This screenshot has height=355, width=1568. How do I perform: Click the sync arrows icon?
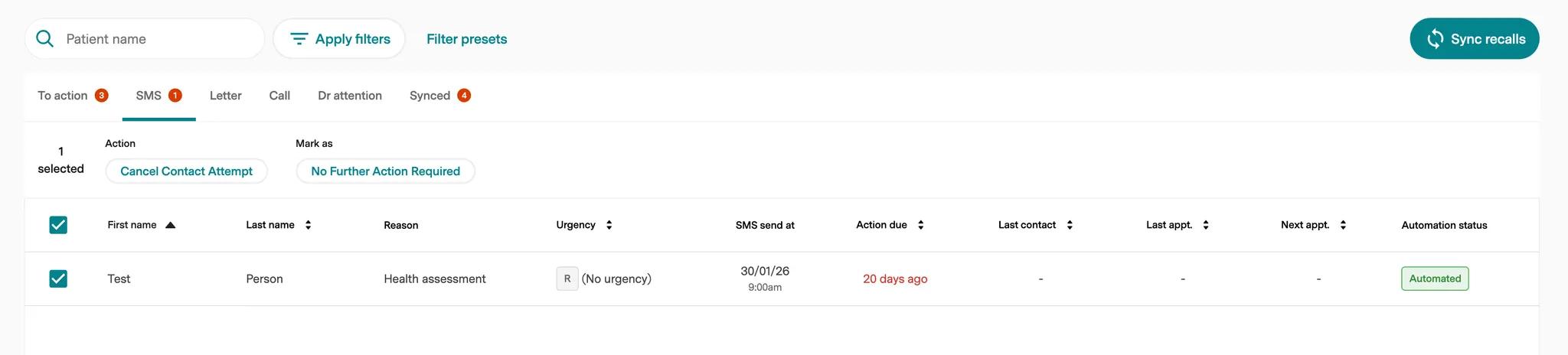pyautogui.click(x=1436, y=39)
